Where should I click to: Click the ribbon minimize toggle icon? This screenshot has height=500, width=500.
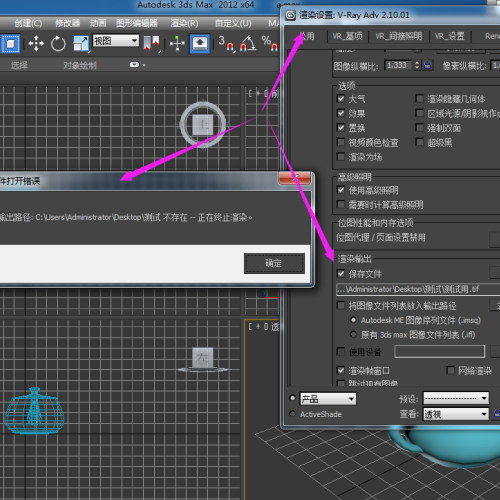134,65
